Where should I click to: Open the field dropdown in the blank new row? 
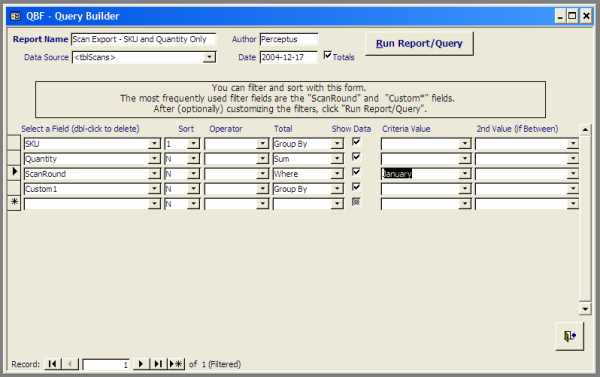[154, 203]
